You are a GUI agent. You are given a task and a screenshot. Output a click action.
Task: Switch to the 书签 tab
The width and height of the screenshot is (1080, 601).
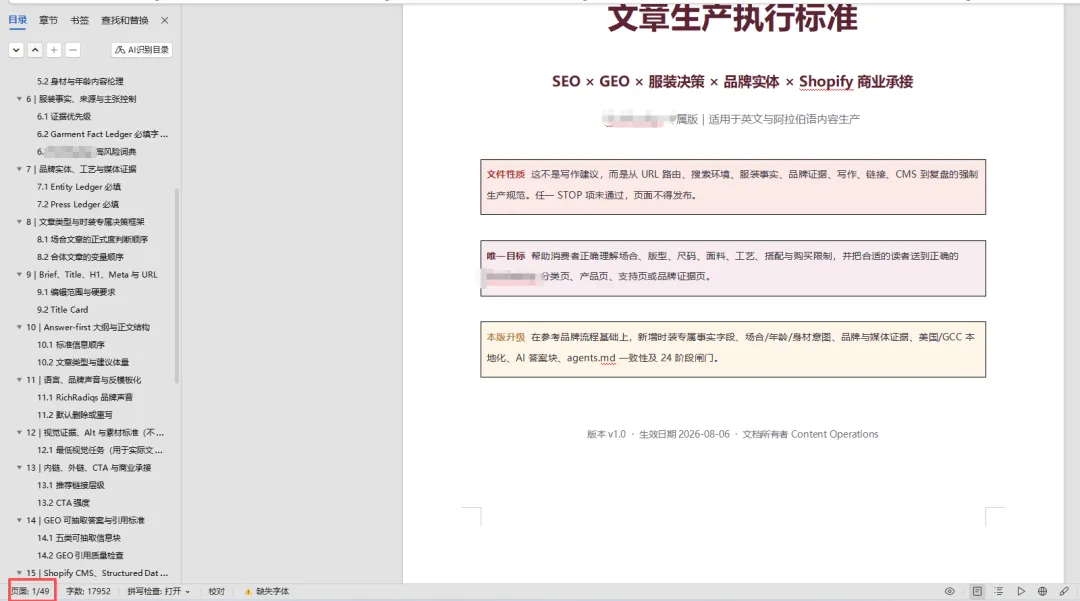pyautogui.click(x=79, y=21)
